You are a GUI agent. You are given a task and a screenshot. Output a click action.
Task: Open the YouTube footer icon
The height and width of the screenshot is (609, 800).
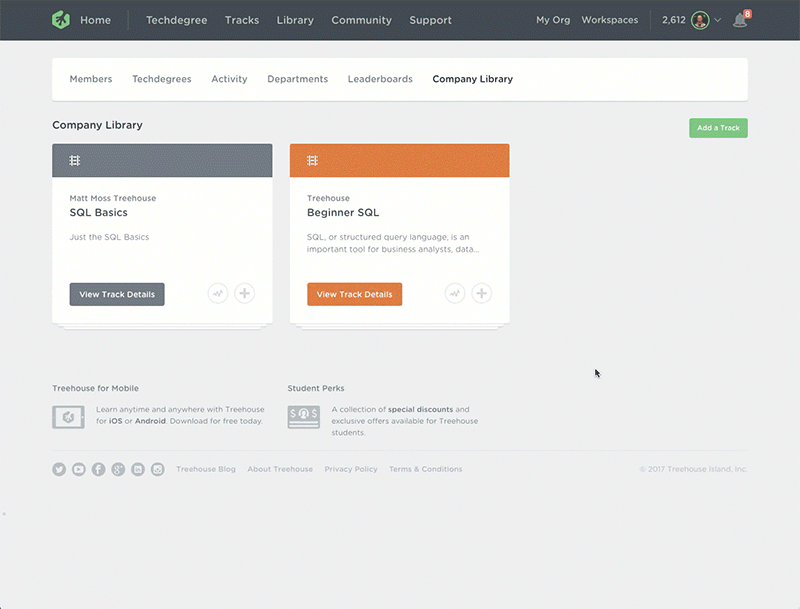tap(79, 469)
